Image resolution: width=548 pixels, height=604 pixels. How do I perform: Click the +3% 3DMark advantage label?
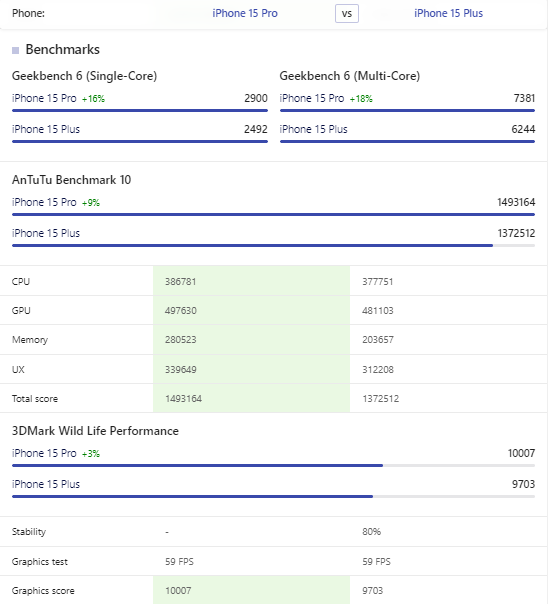click(x=90, y=454)
